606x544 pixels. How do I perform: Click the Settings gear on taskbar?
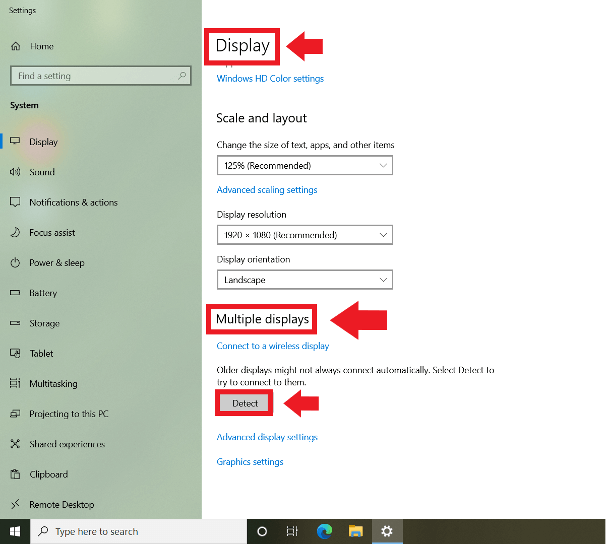(387, 532)
